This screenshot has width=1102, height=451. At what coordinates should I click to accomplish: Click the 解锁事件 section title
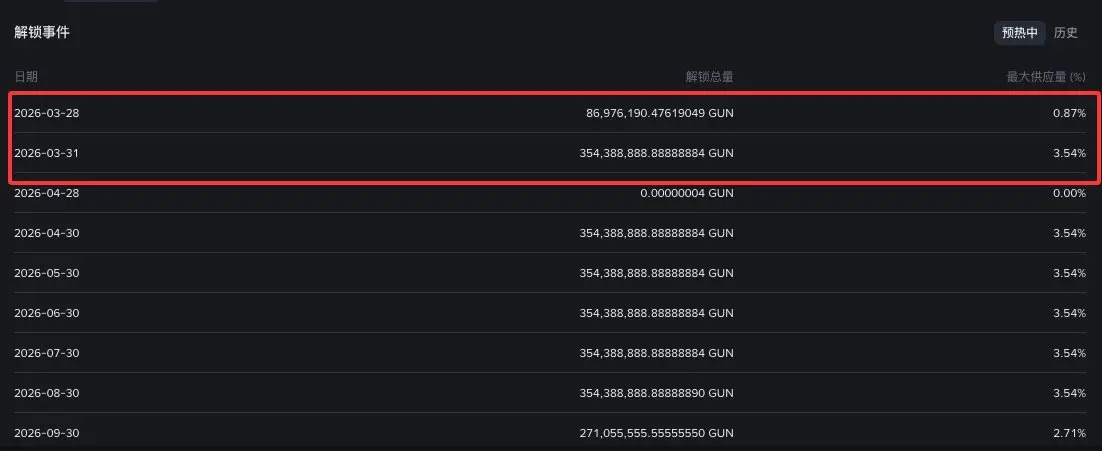click(41, 32)
